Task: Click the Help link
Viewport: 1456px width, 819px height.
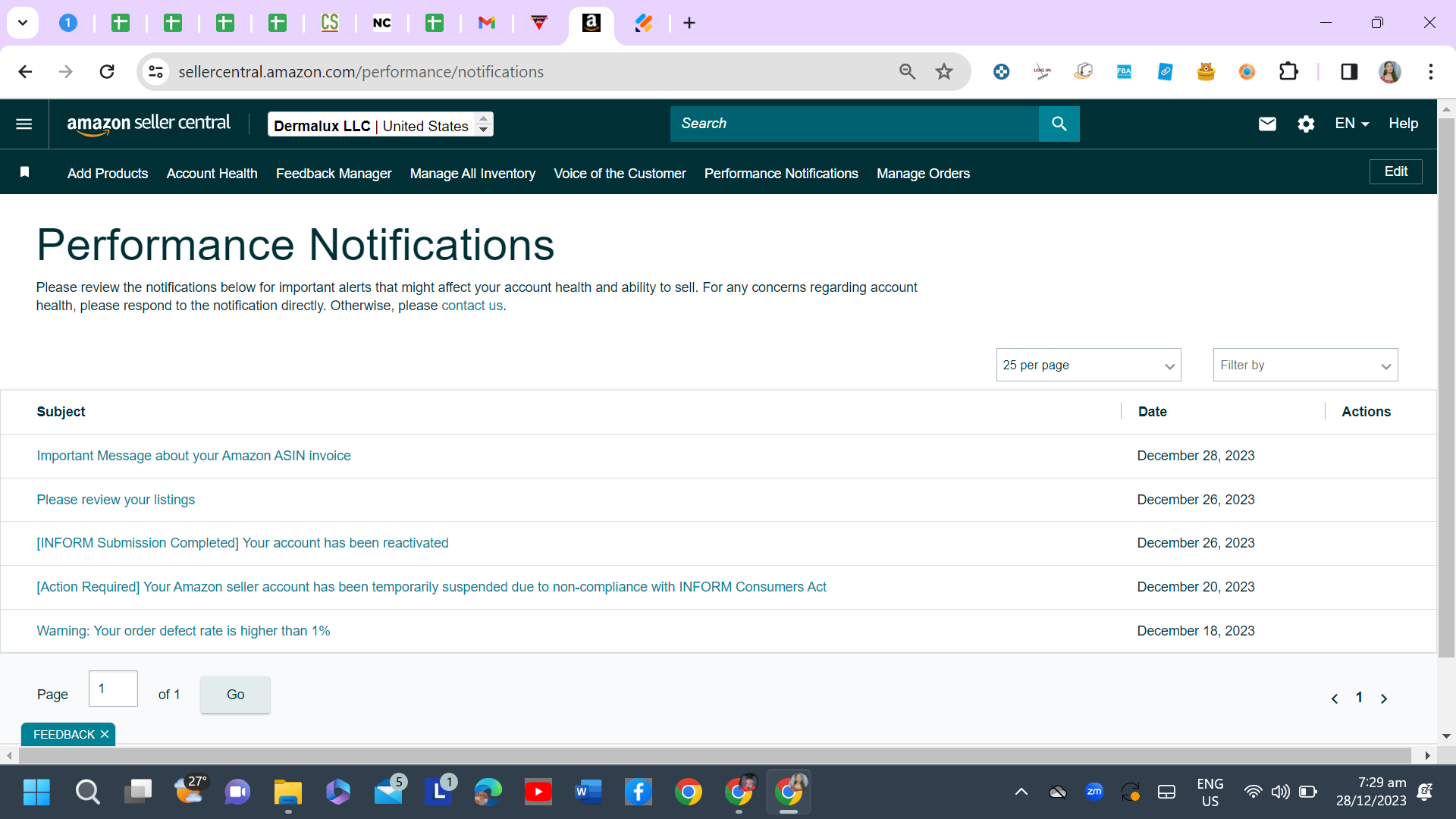Action: [x=1403, y=124]
